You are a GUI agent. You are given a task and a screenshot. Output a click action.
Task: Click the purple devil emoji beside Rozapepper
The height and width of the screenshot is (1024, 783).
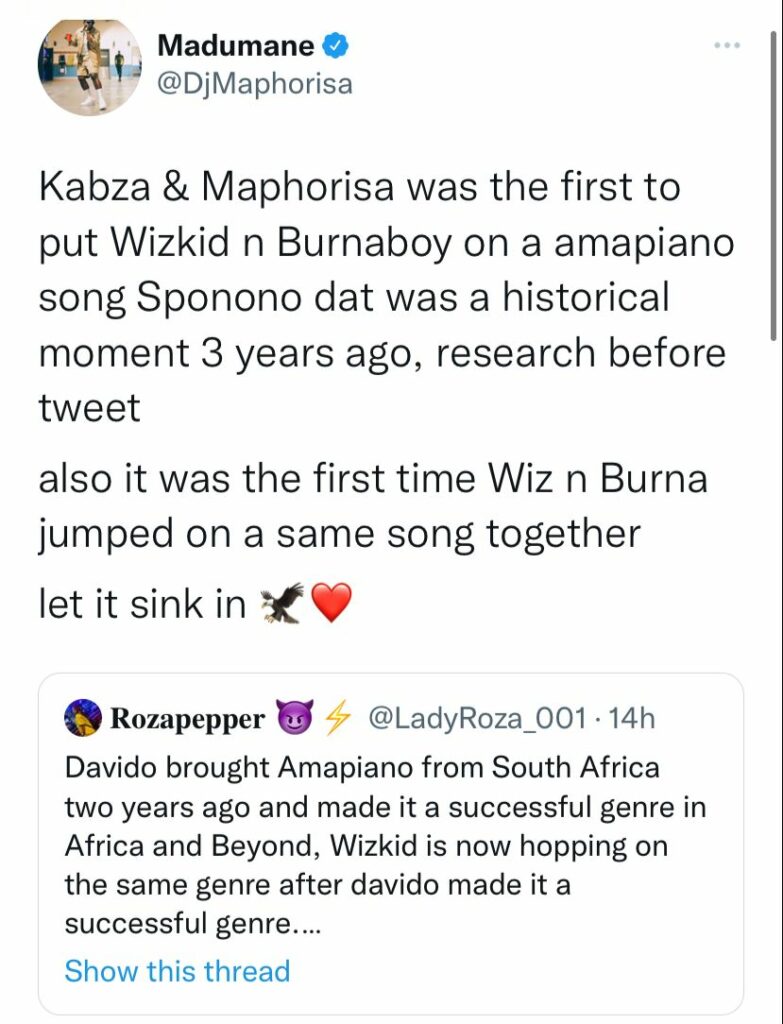(296, 716)
